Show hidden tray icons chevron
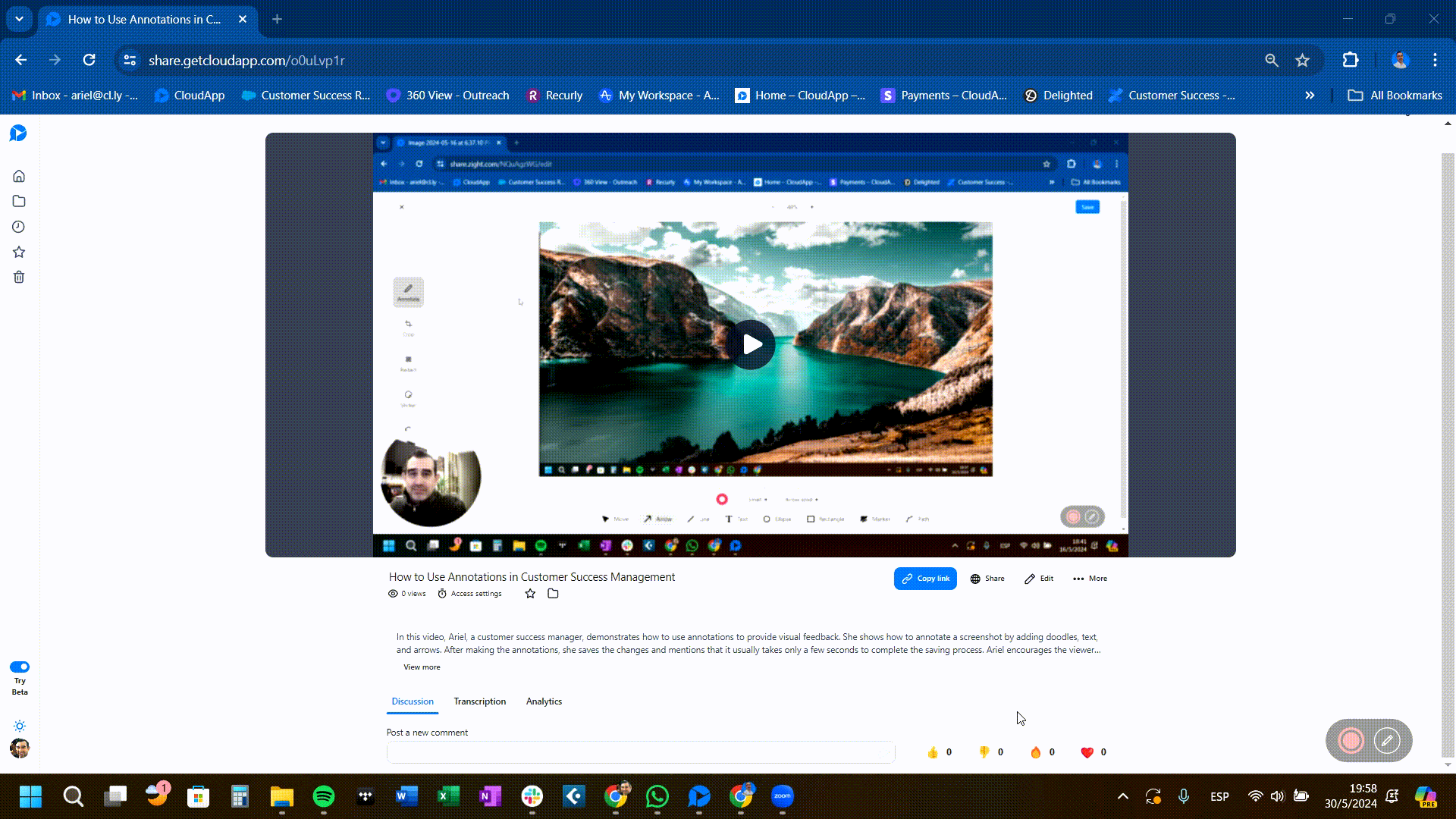The height and width of the screenshot is (819, 1456). [1123, 796]
